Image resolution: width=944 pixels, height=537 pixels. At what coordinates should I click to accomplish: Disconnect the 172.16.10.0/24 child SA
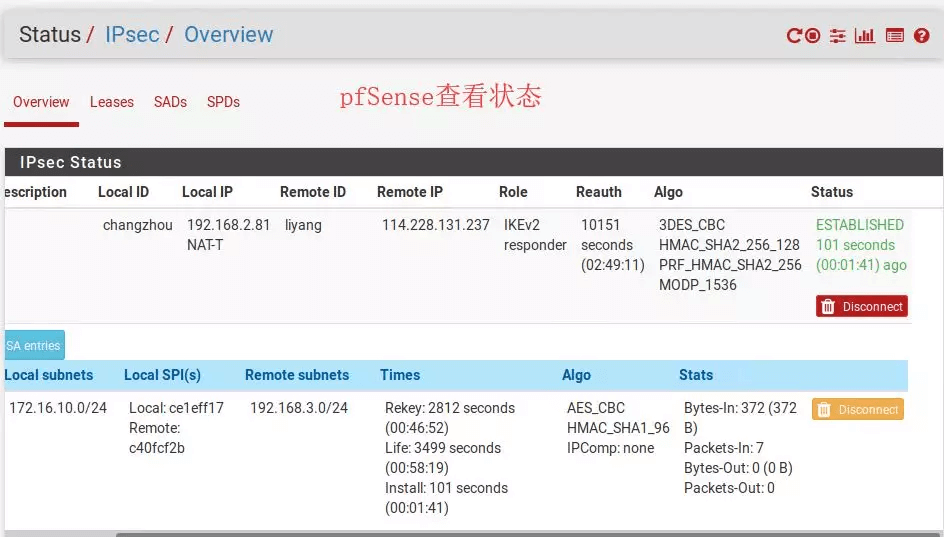pyautogui.click(x=857, y=409)
